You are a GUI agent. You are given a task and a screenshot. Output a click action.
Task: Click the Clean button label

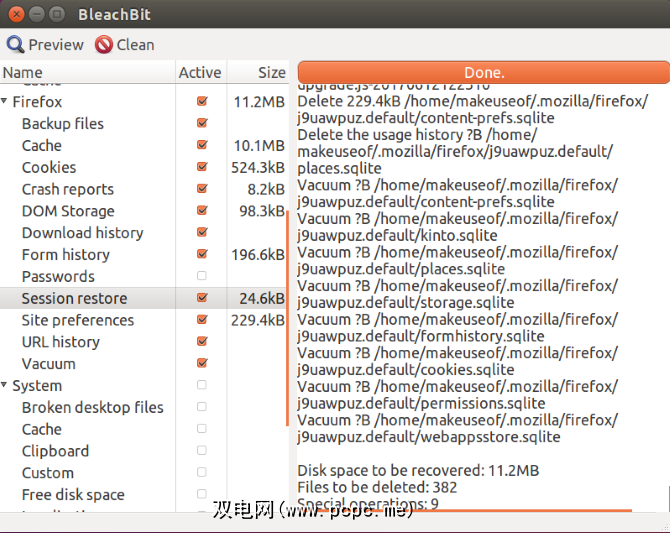pos(135,44)
